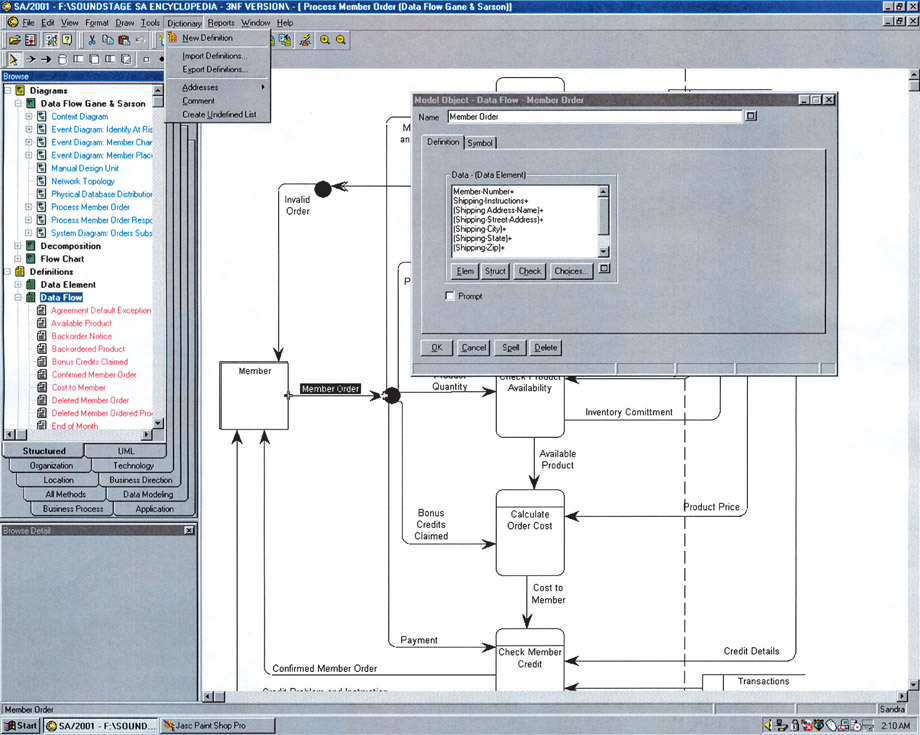Screen dimensions: 920x735
Task: Click the Available Product definition icon
Action: [42, 323]
